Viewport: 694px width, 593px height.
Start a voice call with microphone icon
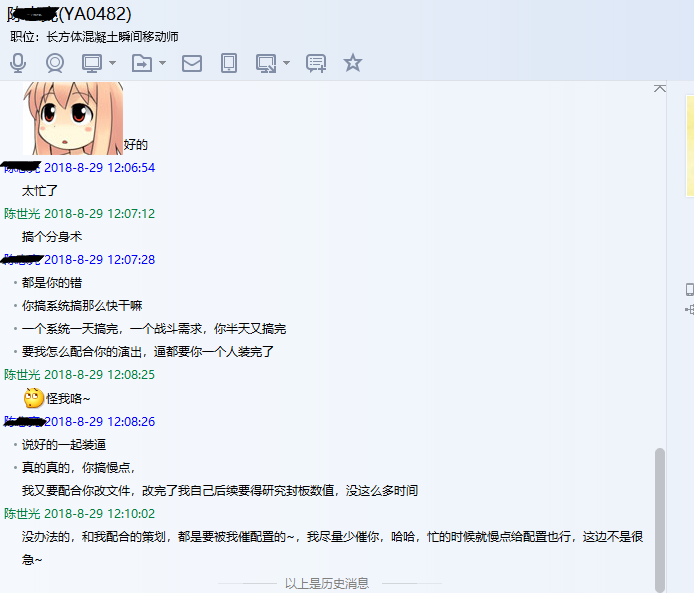click(18, 63)
